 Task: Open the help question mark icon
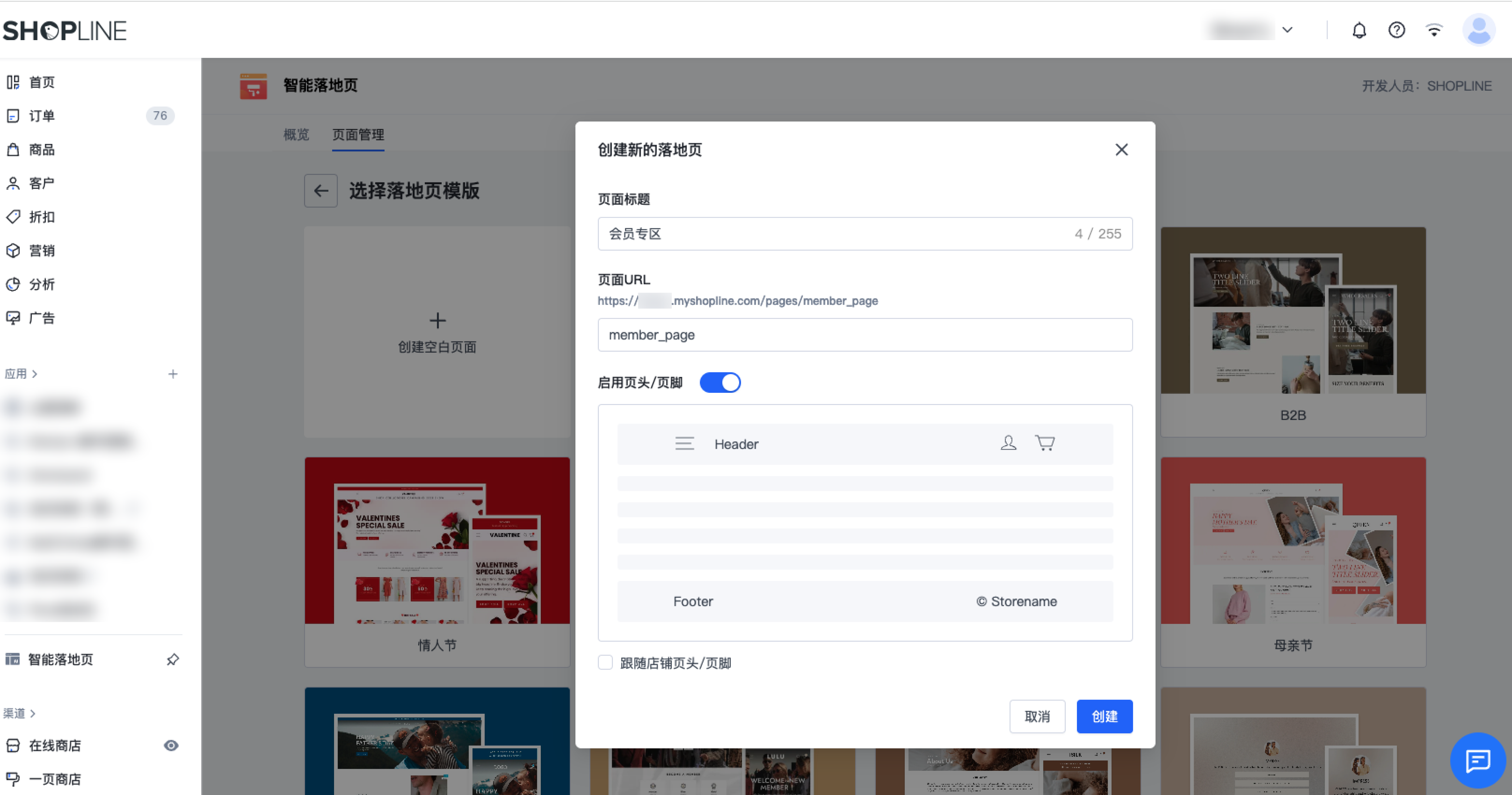coord(1396,30)
